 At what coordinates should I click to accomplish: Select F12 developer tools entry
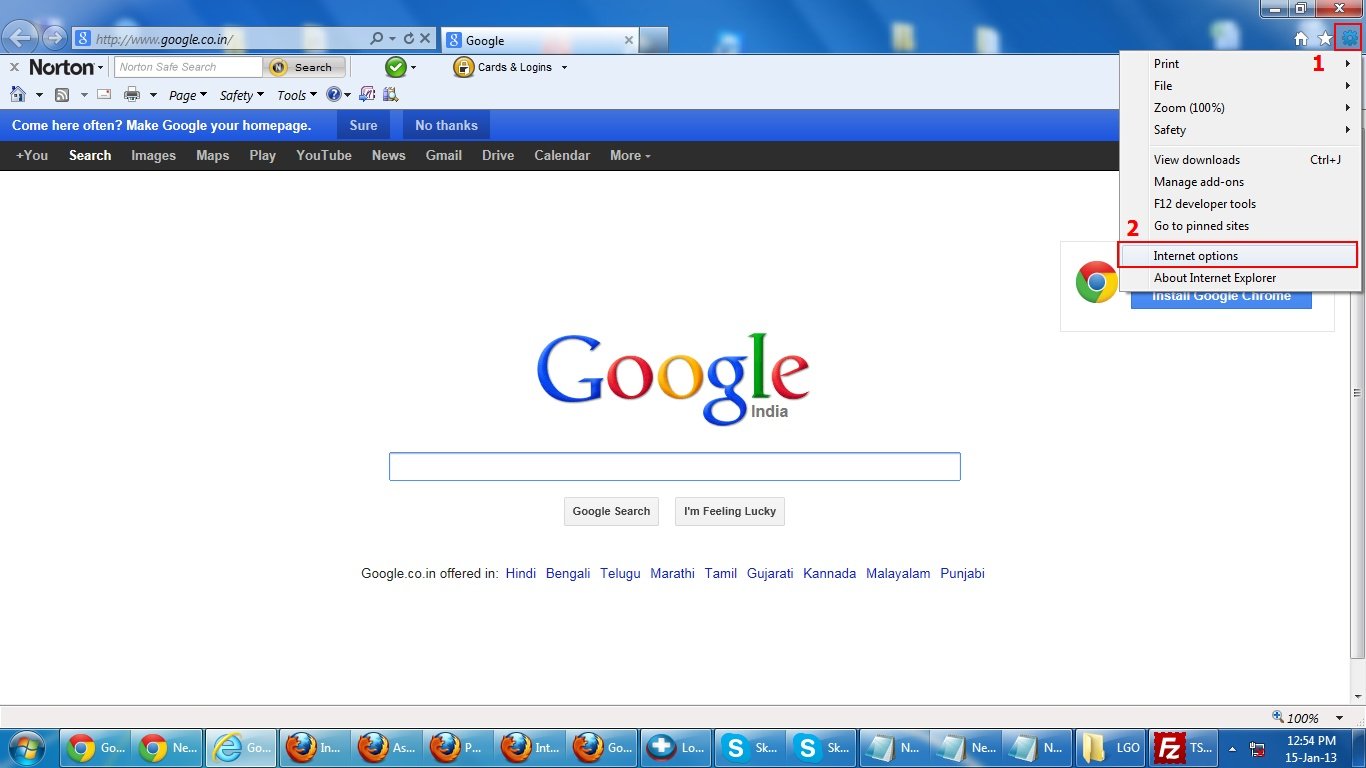[1240, 204]
